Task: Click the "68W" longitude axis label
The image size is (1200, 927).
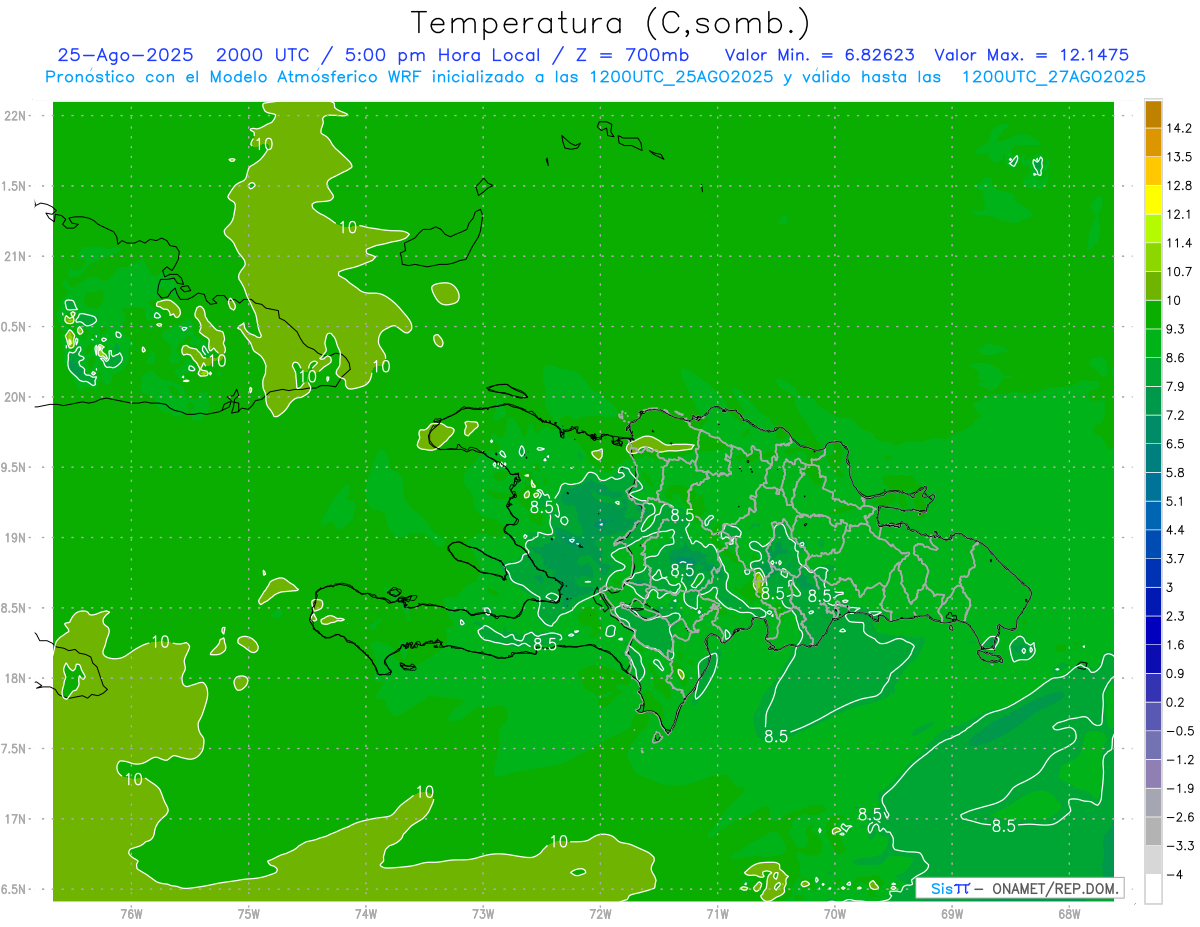Action: pos(1069,913)
